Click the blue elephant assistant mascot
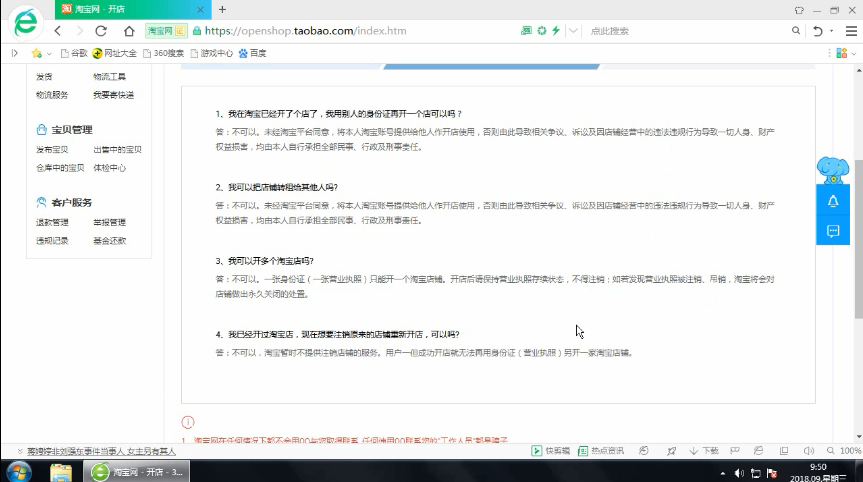863x482 pixels. [x=833, y=169]
